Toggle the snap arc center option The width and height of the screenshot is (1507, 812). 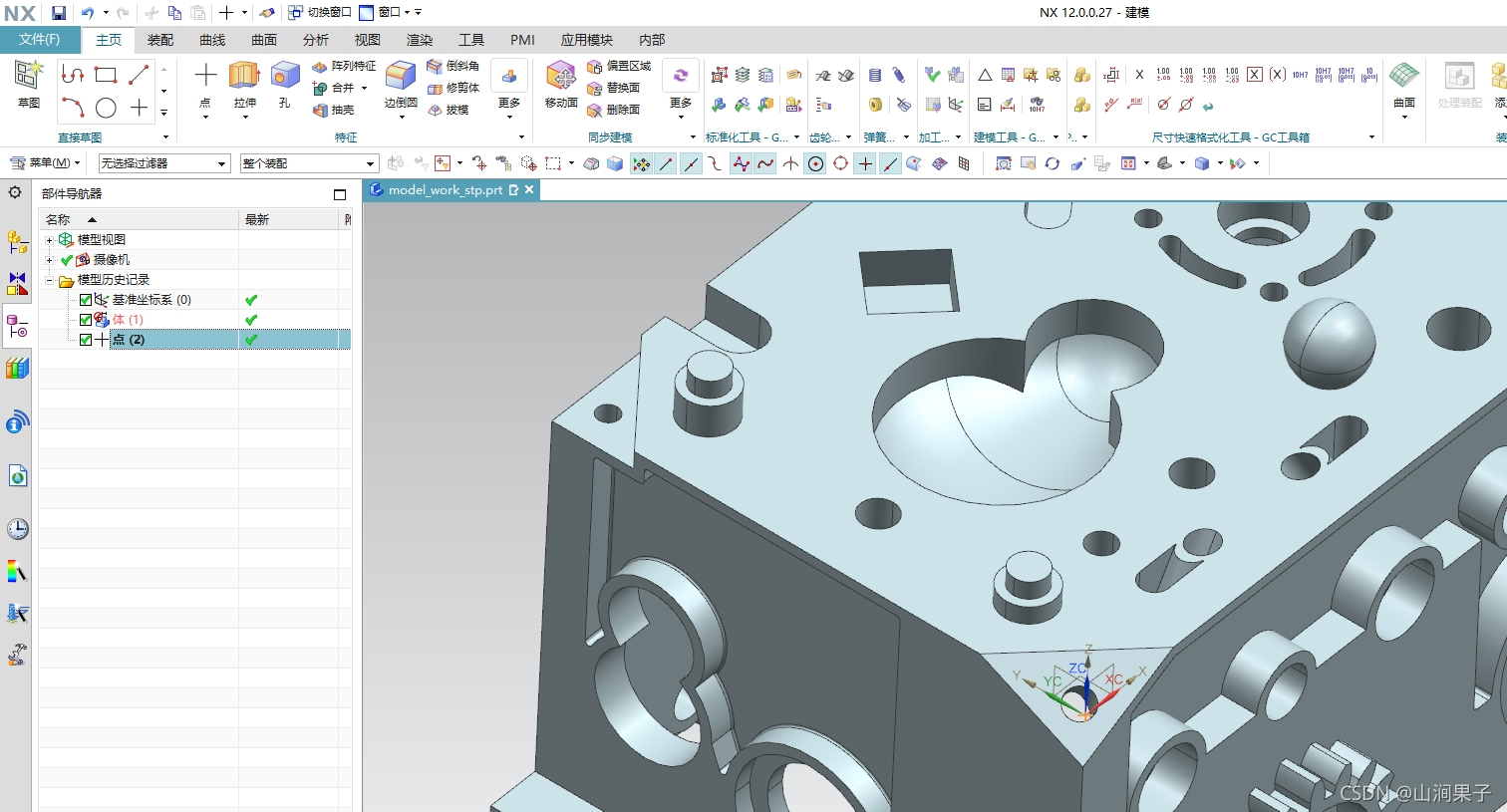pyautogui.click(x=815, y=163)
